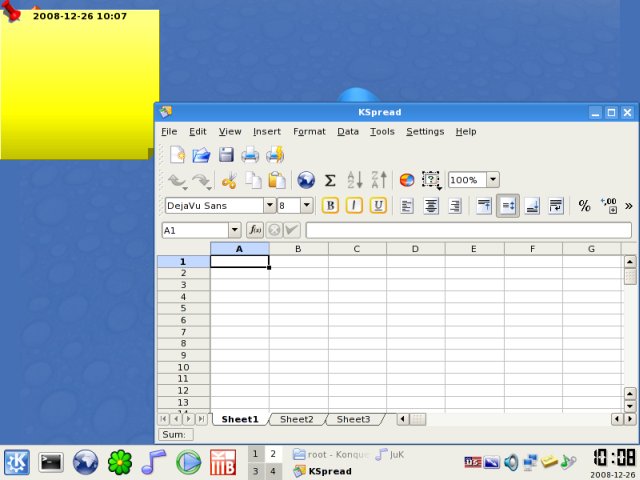Image resolution: width=640 pixels, height=480 pixels.
Task: Toggle italic formatting
Action: (x=354, y=205)
